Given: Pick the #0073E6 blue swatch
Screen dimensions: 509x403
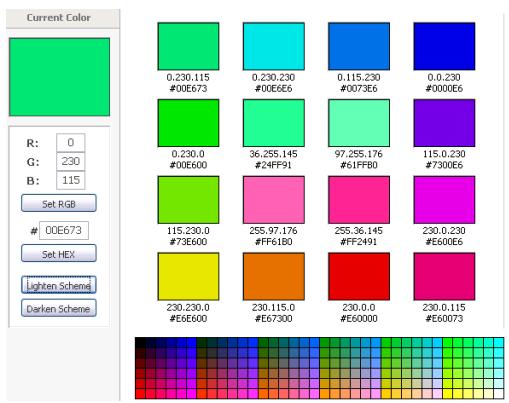Looking at the screenshot, I should (x=359, y=46).
